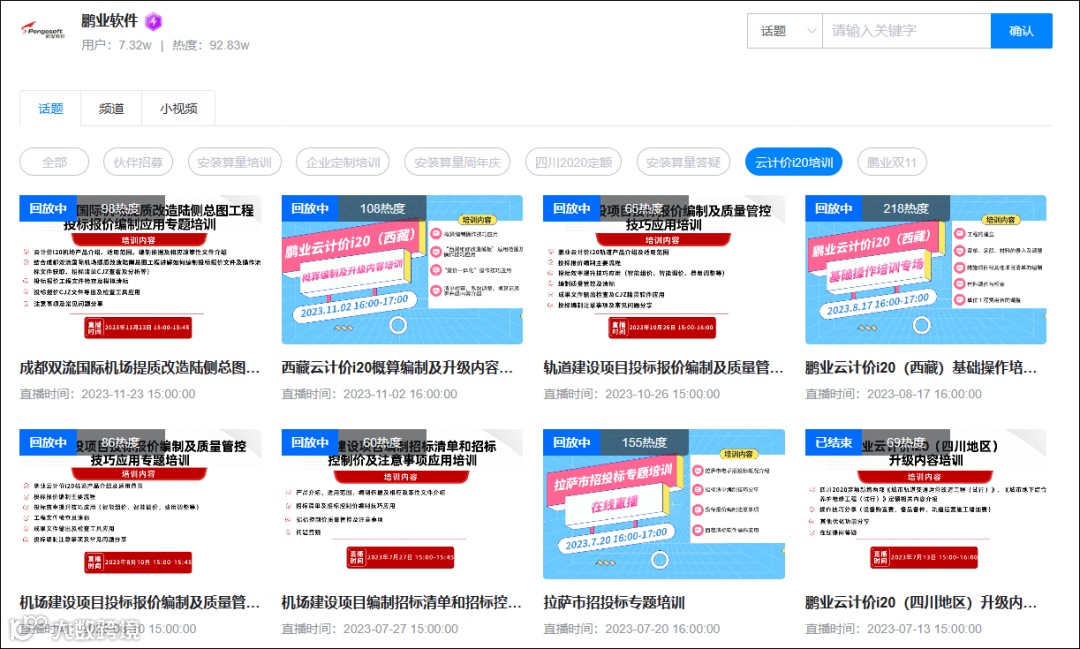Click the title 轨道建设项目投标报价编制及质量管…
The image size is (1080, 649).
tap(663, 368)
